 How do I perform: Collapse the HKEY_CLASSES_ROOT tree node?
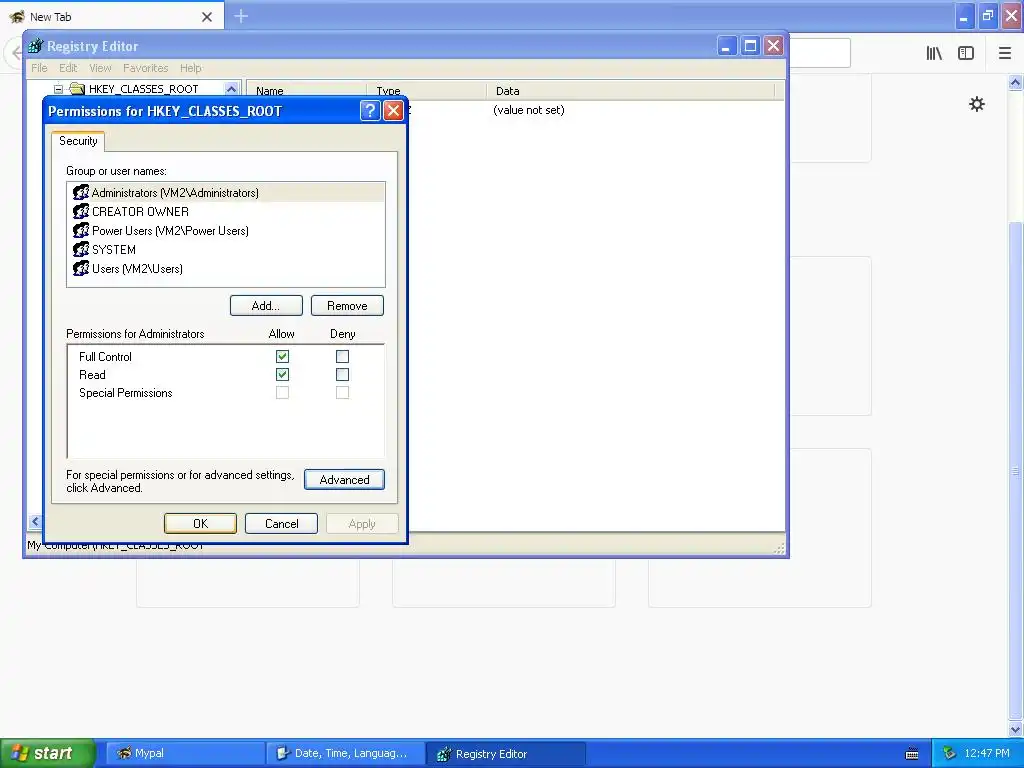pos(58,89)
